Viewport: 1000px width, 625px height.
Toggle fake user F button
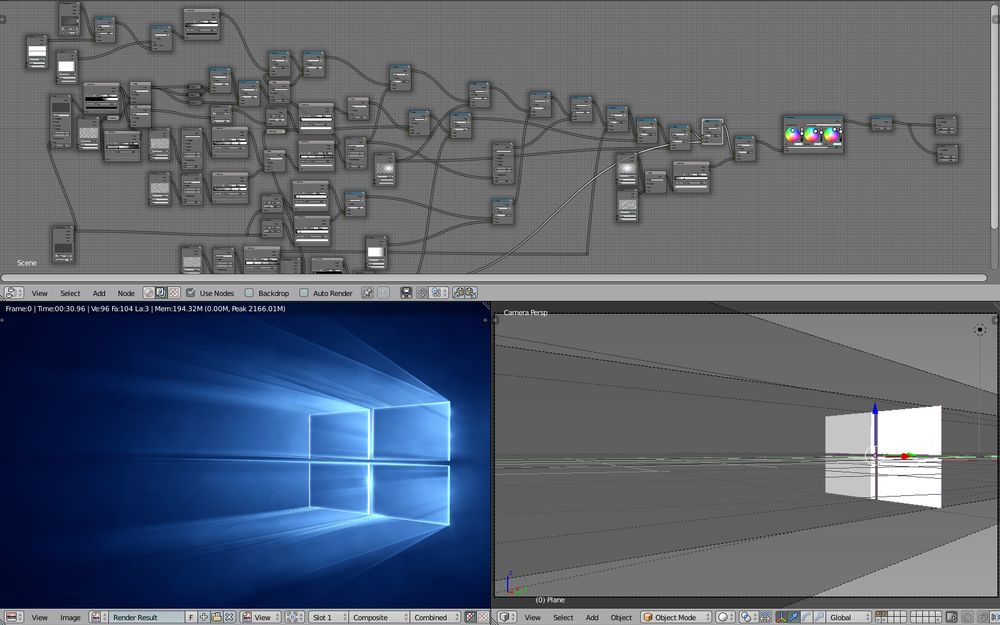[191, 617]
